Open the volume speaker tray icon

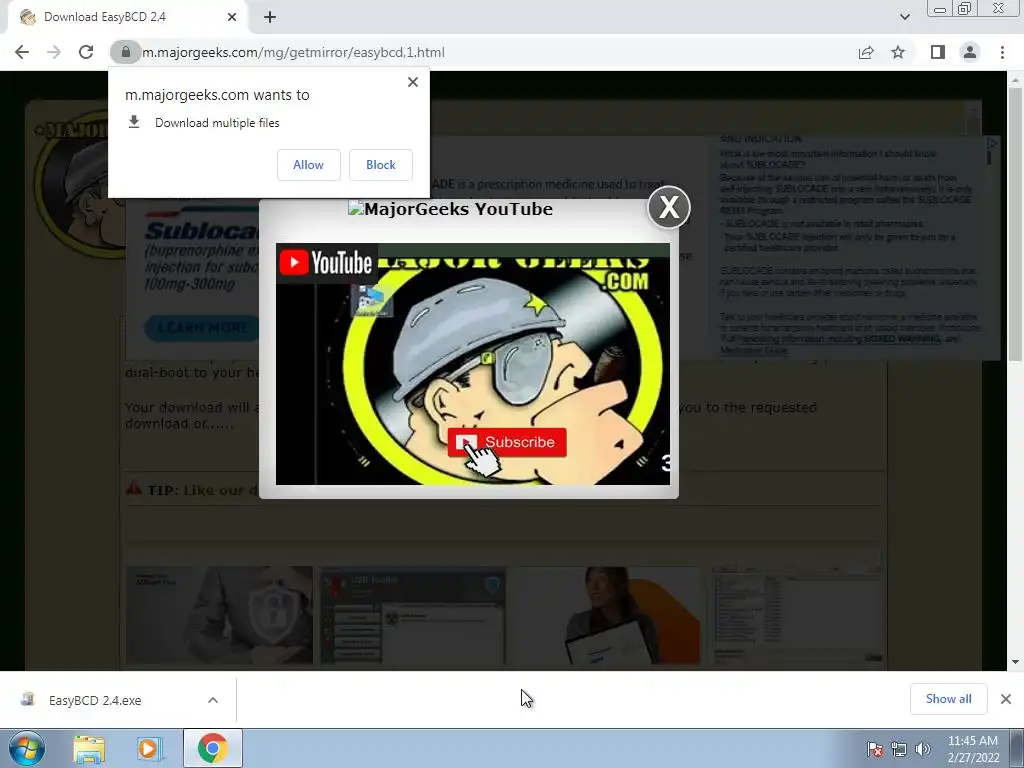922,749
